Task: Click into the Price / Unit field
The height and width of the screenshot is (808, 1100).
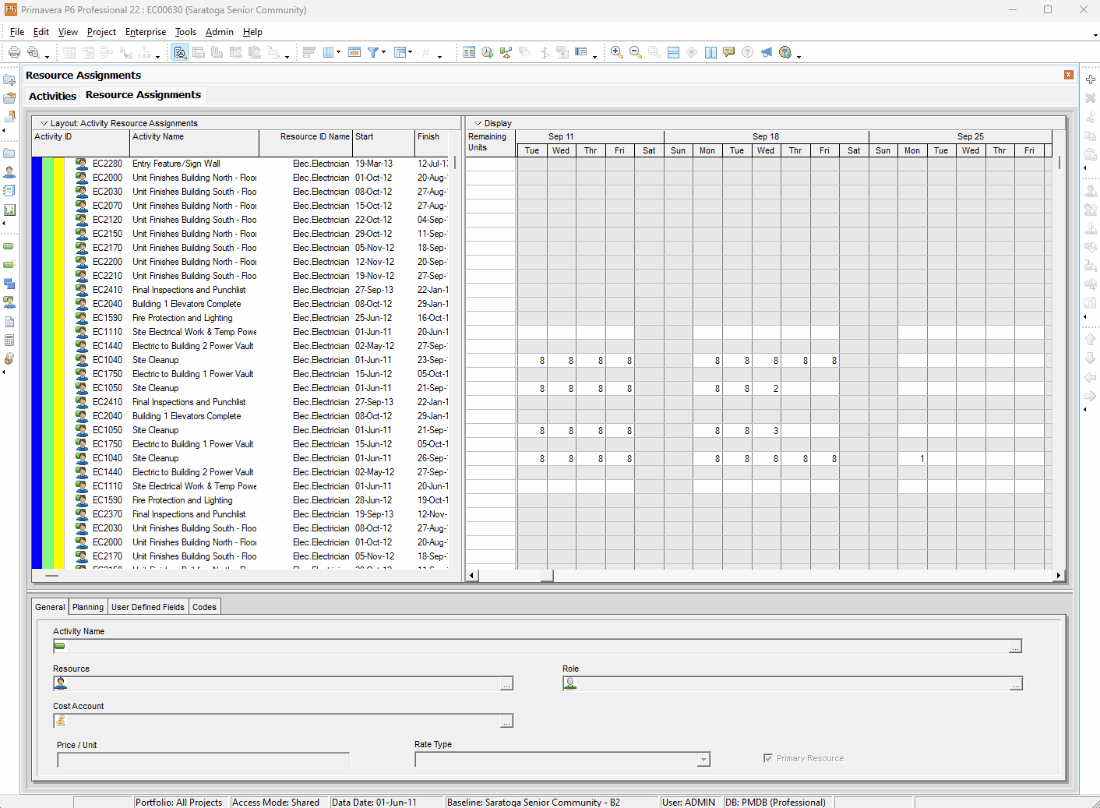Action: pyautogui.click(x=203, y=760)
